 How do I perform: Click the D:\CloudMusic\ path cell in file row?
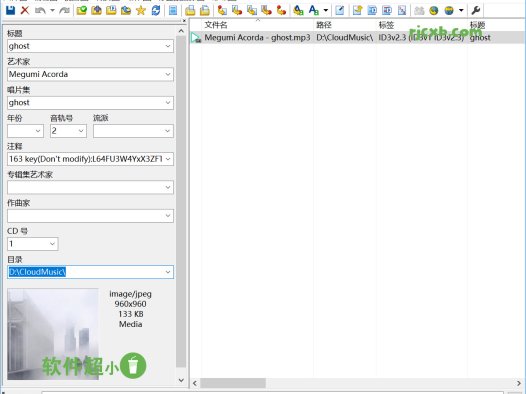click(345, 38)
